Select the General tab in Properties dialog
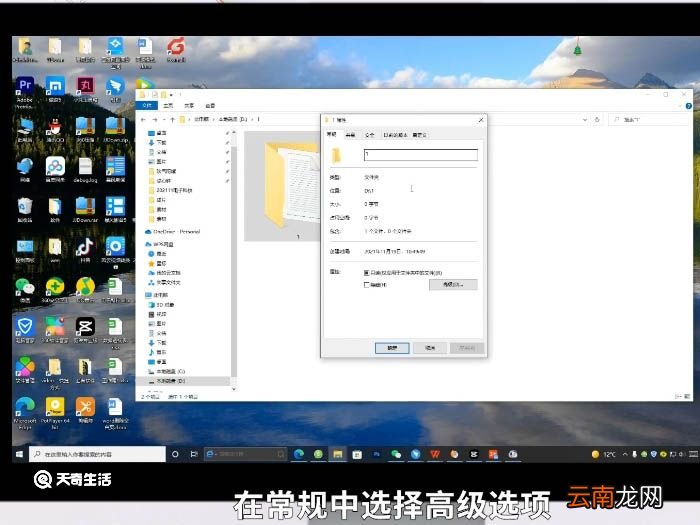The image size is (700, 525). 331,134
